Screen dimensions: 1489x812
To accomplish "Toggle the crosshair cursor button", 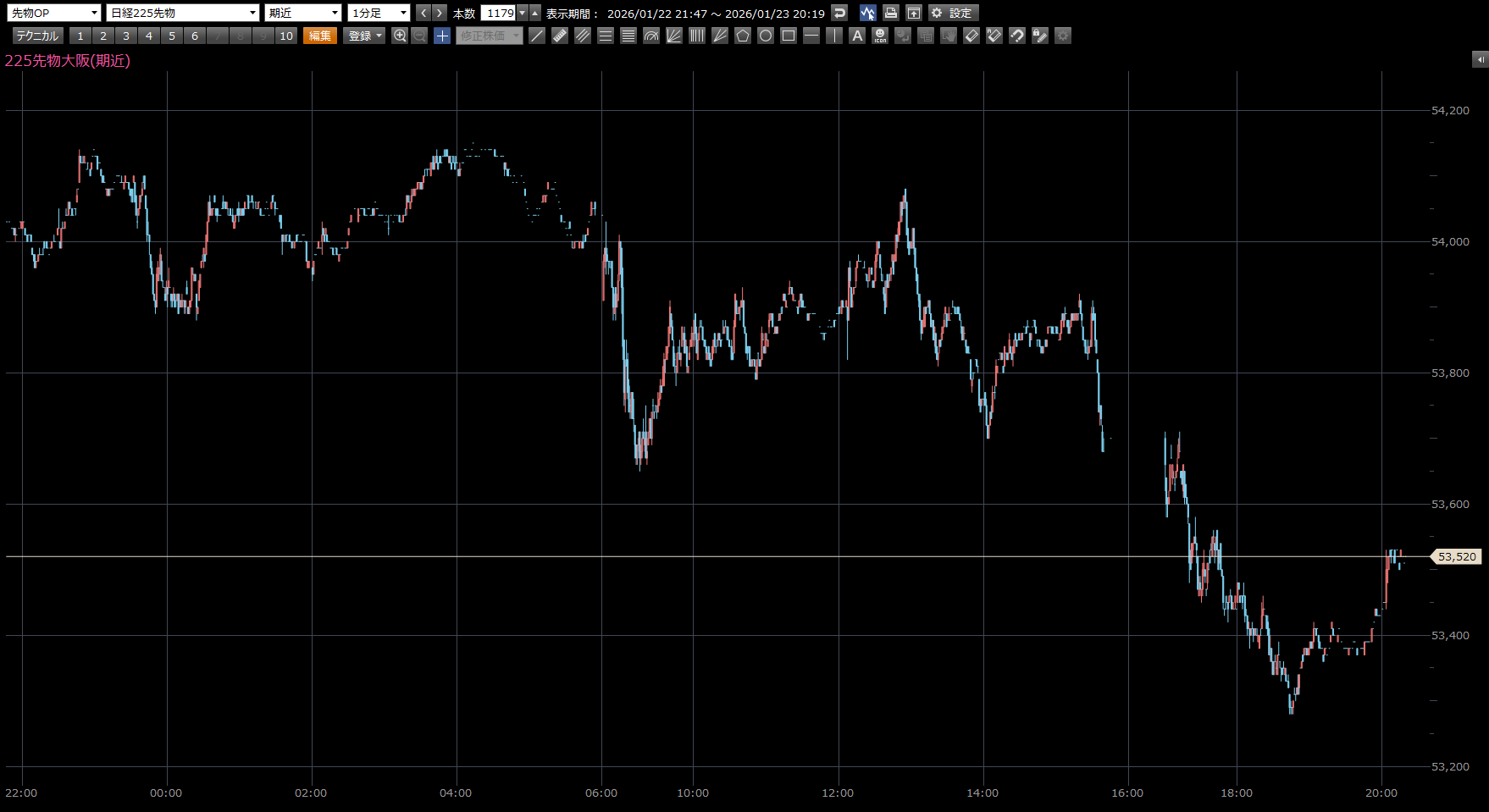I will pyautogui.click(x=442, y=36).
